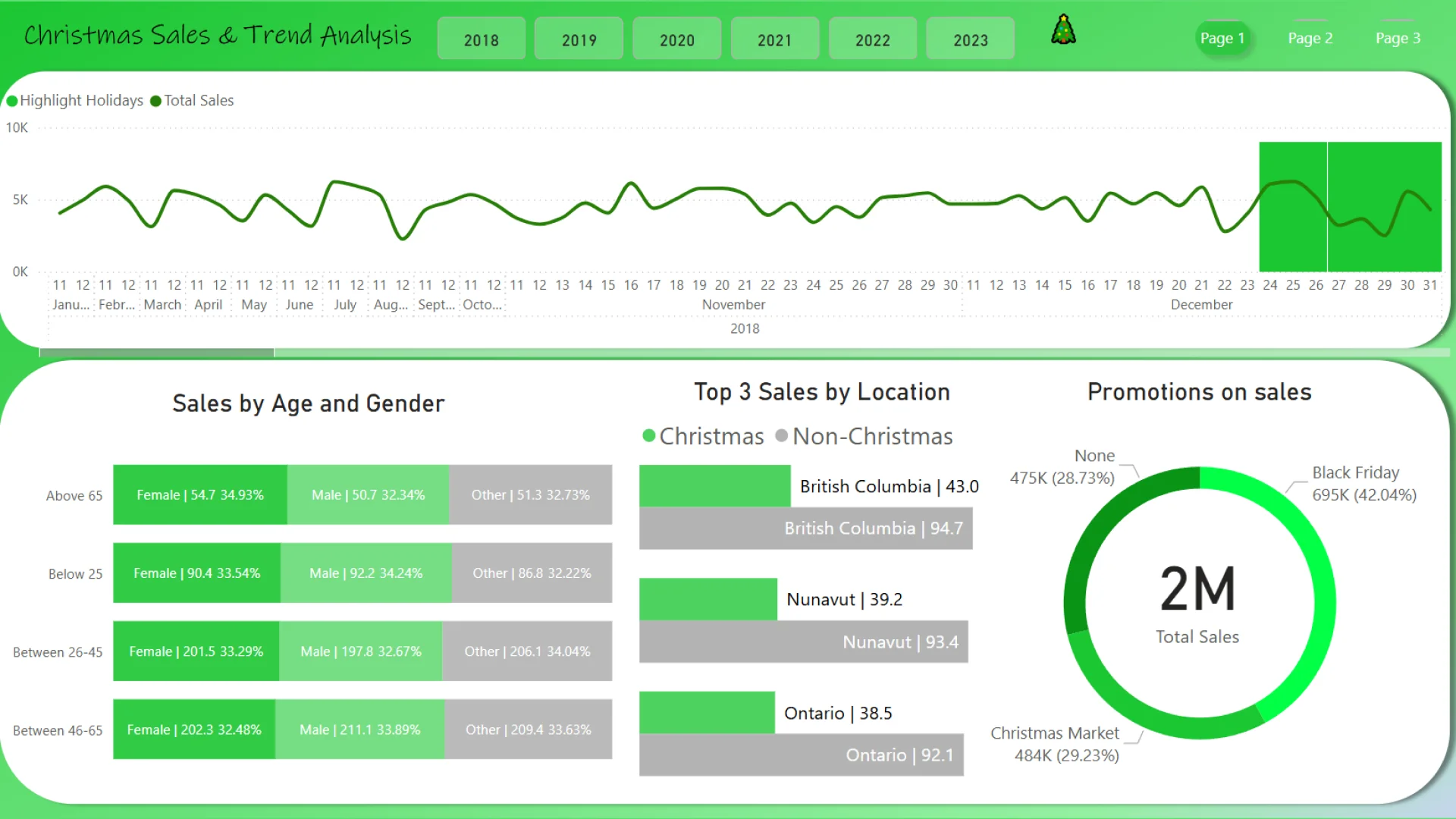Click the Between 46-65 axis label
The height and width of the screenshot is (819, 1456).
coord(58,730)
